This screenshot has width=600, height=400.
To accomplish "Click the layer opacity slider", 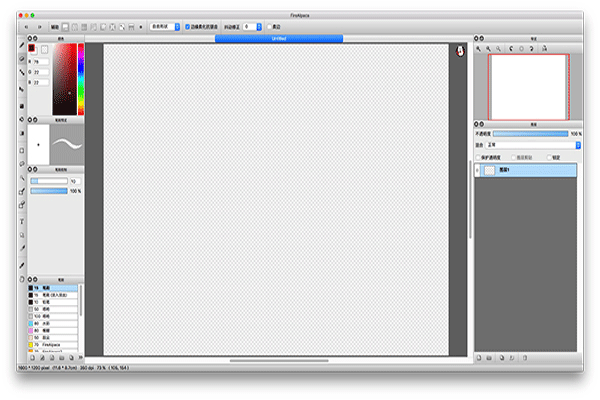I will (530, 133).
